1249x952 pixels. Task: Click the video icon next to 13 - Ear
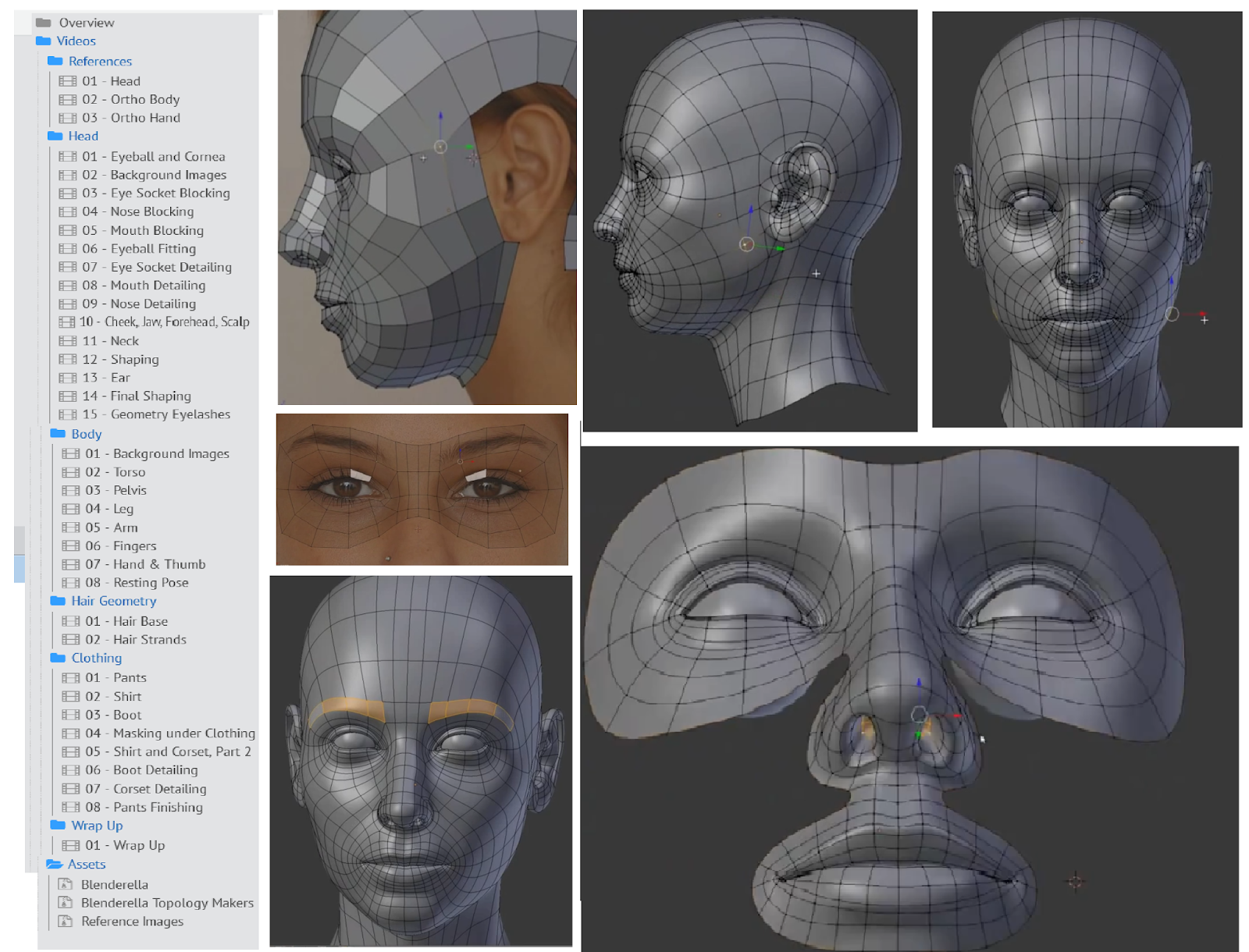(x=68, y=378)
